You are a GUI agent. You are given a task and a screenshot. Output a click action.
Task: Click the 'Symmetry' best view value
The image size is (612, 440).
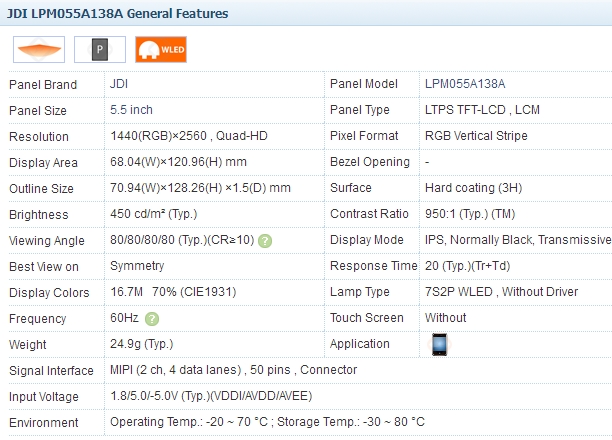(x=137, y=266)
